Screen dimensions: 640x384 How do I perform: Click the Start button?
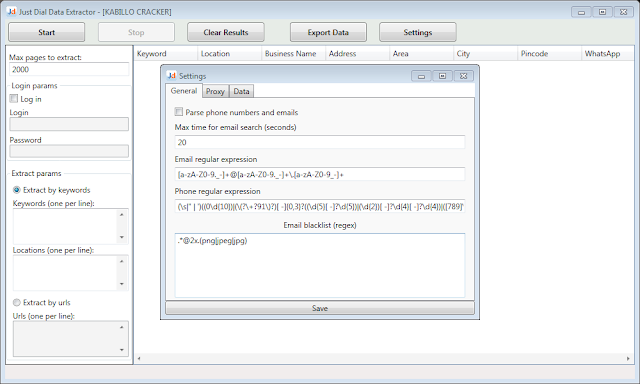click(47, 32)
